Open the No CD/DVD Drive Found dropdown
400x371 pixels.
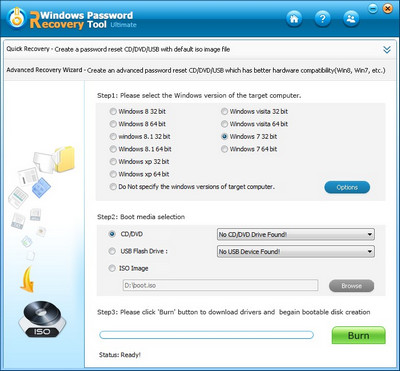click(296, 234)
